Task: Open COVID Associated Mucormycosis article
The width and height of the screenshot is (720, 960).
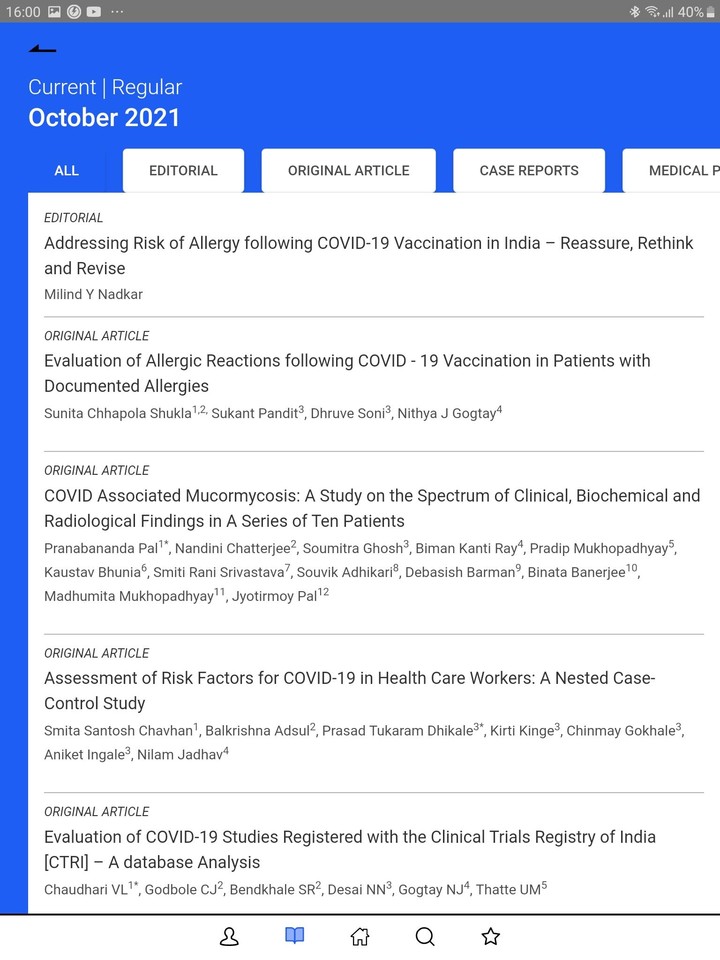Action: coord(372,508)
